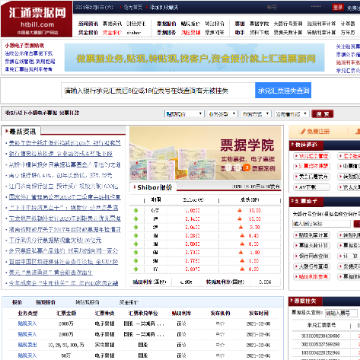Image resolution: width=360 pixels, height=360 pixels.
Task: Select banner slide indicator 3
Action: 246,168
